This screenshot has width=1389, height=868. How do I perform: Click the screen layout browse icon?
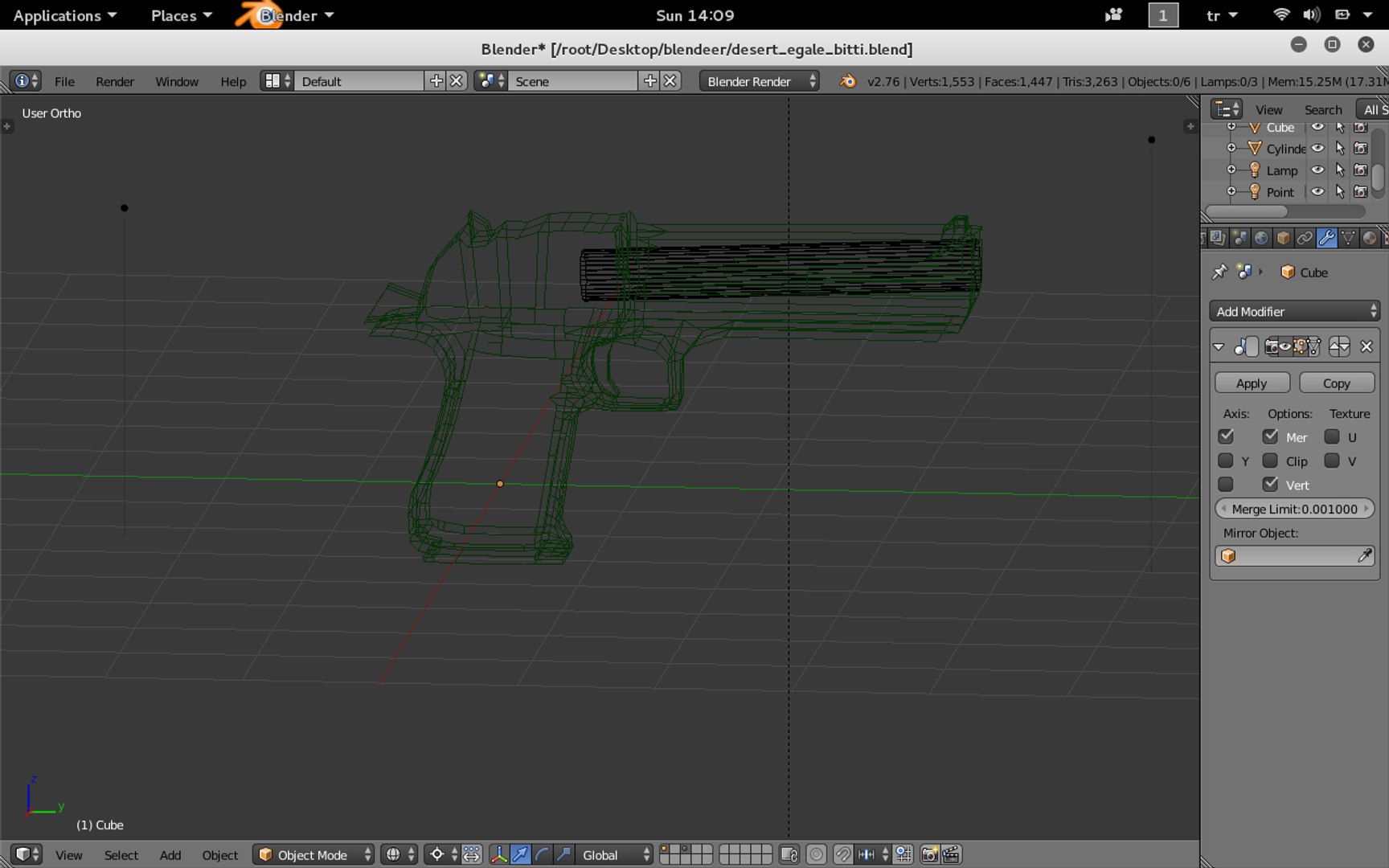[x=277, y=81]
